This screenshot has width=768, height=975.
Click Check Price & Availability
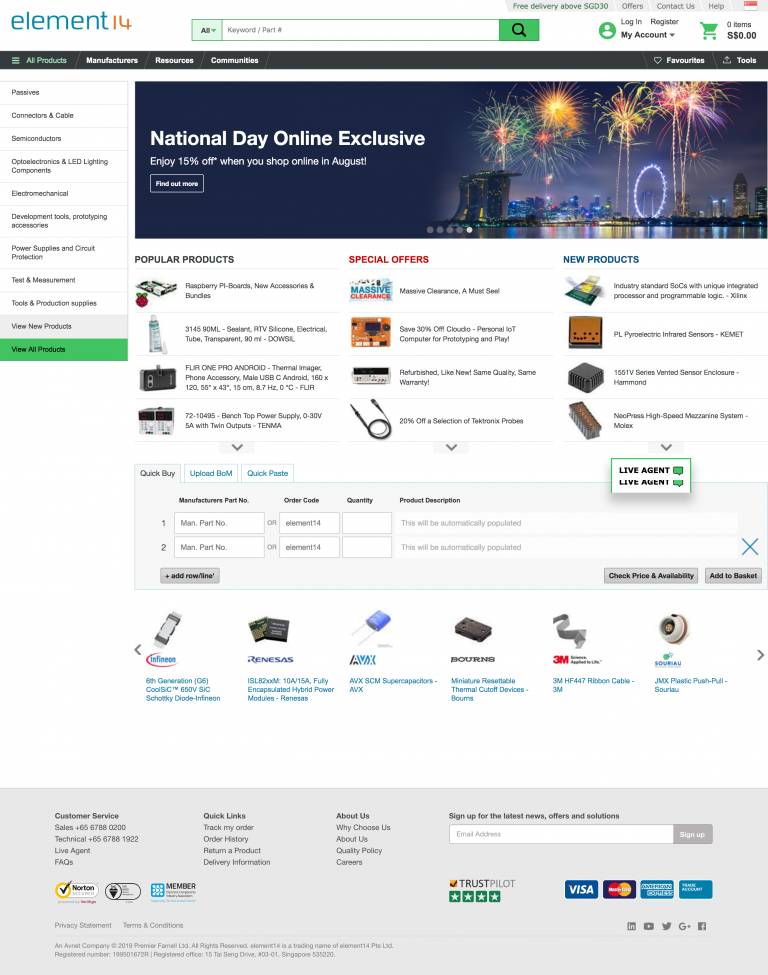[x=651, y=576]
